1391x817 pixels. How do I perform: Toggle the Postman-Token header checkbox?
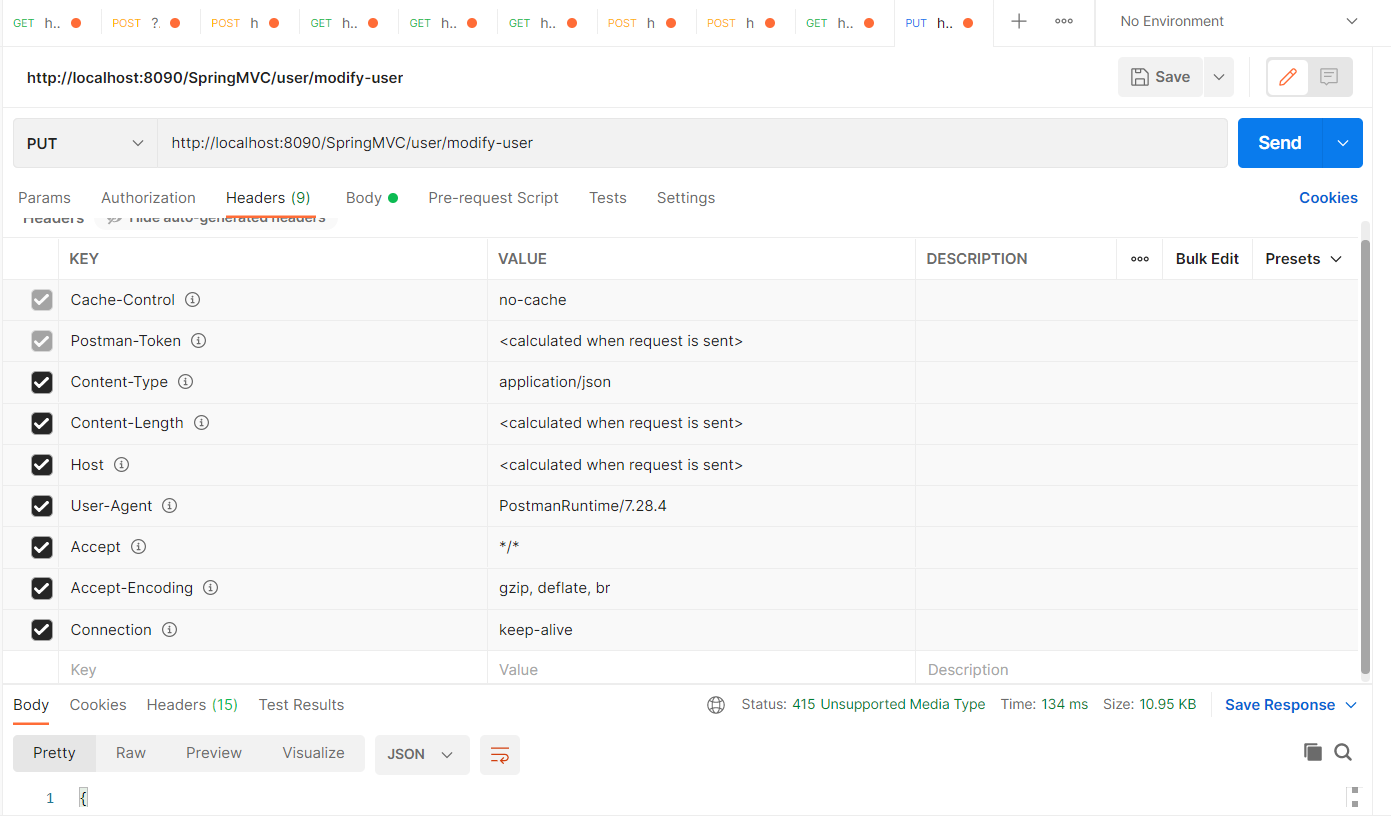coord(42,341)
